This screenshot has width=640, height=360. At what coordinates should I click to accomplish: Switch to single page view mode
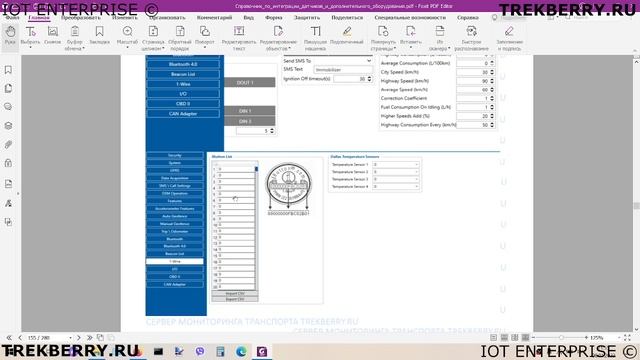tap(494, 338)
